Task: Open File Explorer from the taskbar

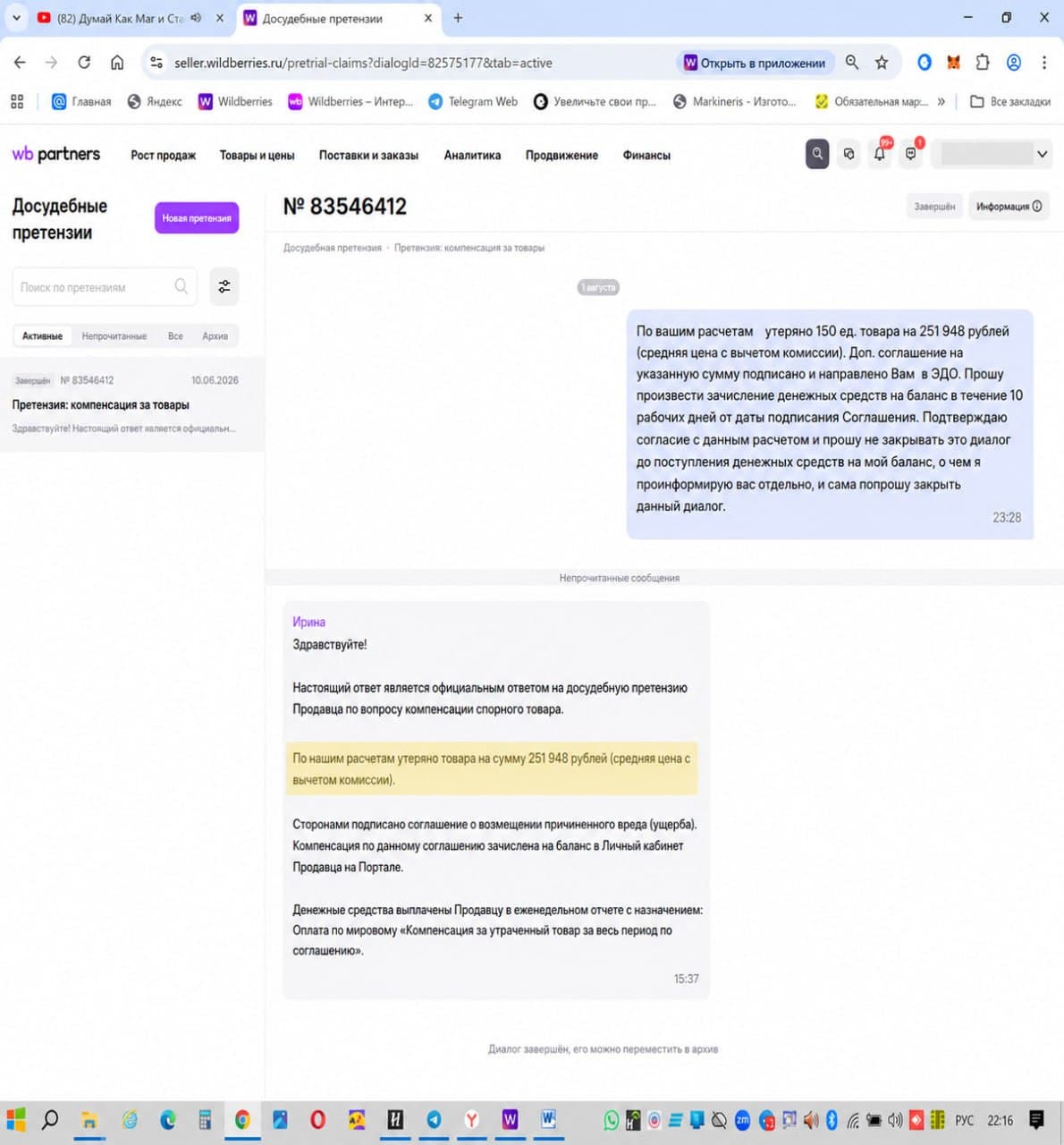Action: click(x=89, y=1120)
